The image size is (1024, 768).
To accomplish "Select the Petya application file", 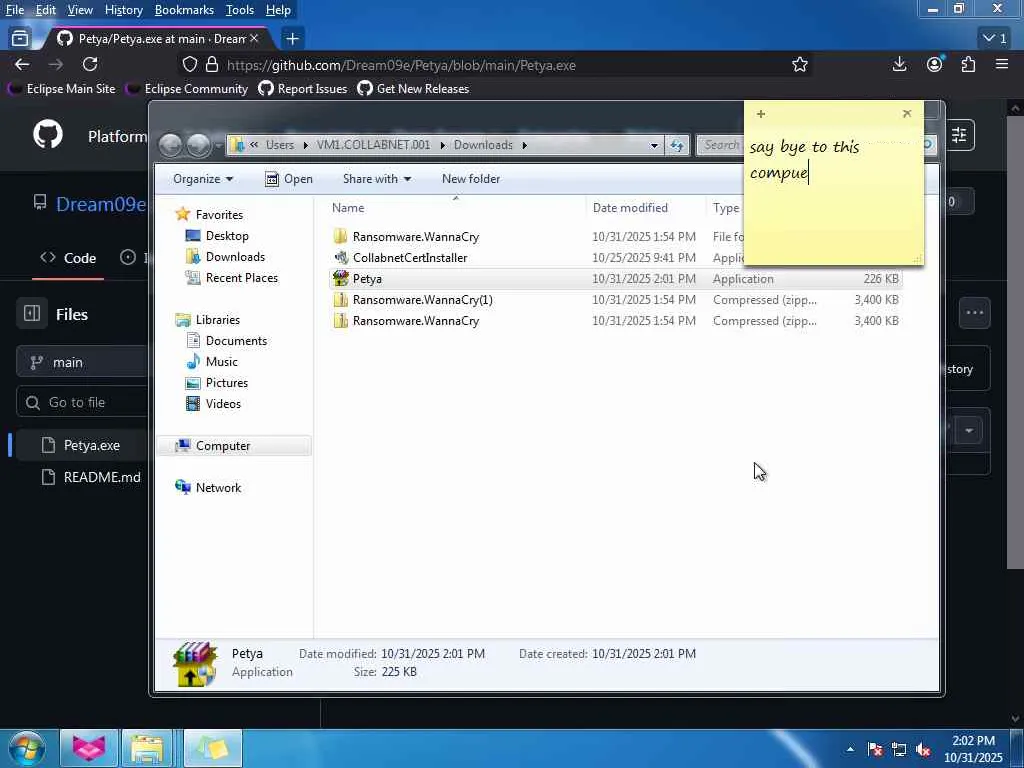I will pyautogui.click(x=367, y=278).
